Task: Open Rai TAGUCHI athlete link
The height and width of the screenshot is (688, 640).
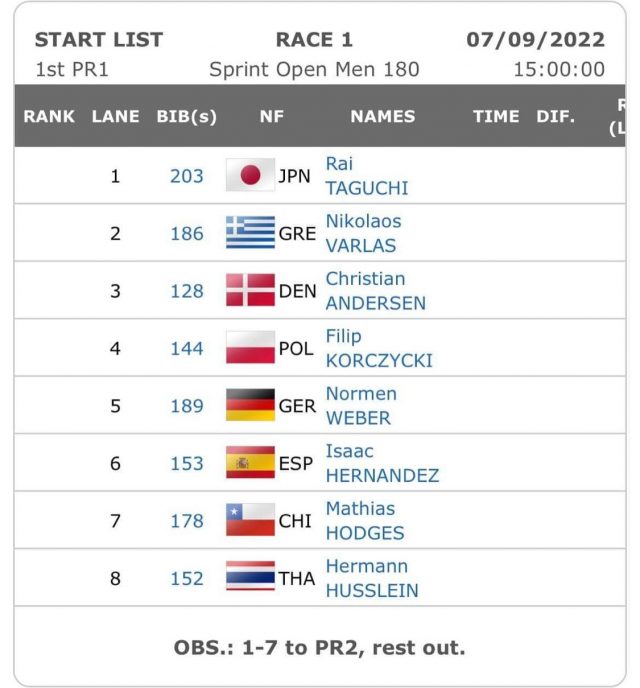Action: (x=367, y=176)
